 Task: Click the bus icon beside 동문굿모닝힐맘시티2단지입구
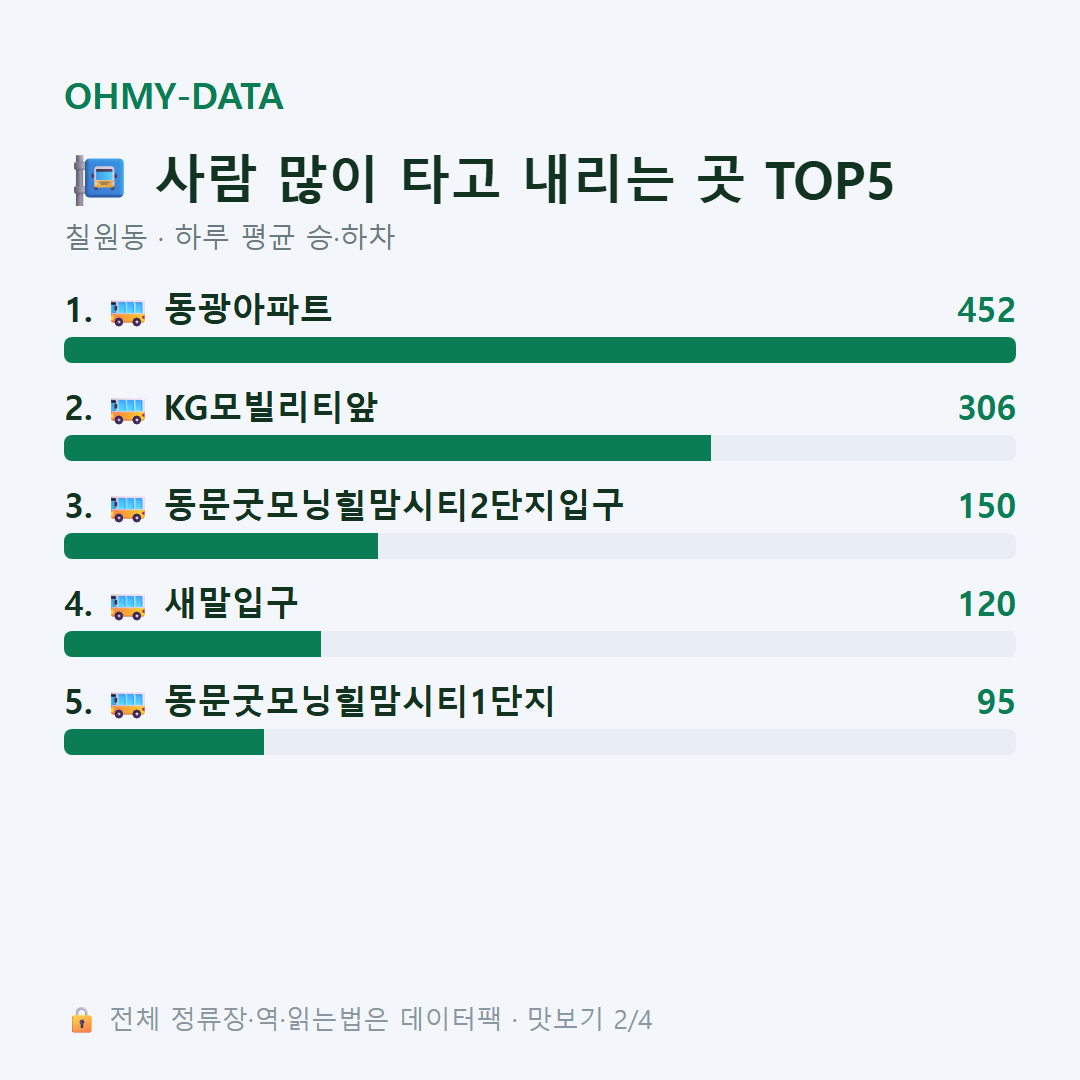coord(127,508)
